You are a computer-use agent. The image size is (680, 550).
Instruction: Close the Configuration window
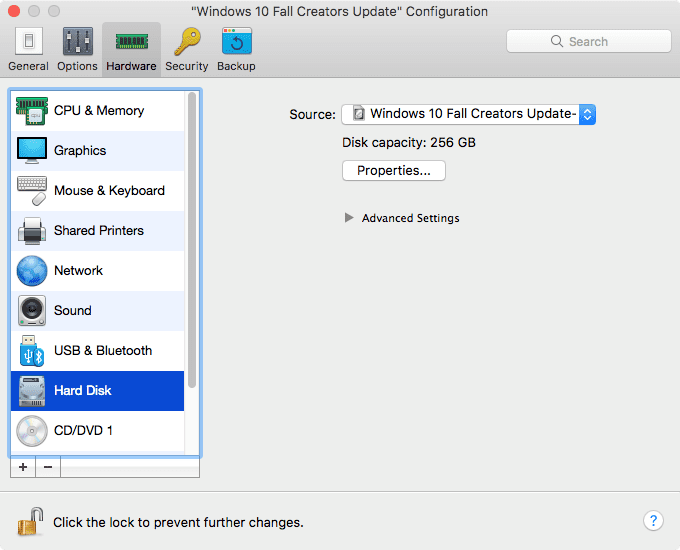tap(14, 11)
